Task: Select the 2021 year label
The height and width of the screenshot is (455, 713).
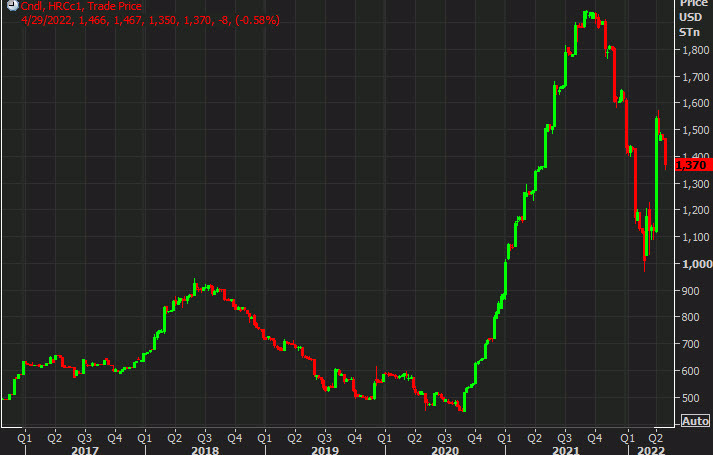Action: 564,448
